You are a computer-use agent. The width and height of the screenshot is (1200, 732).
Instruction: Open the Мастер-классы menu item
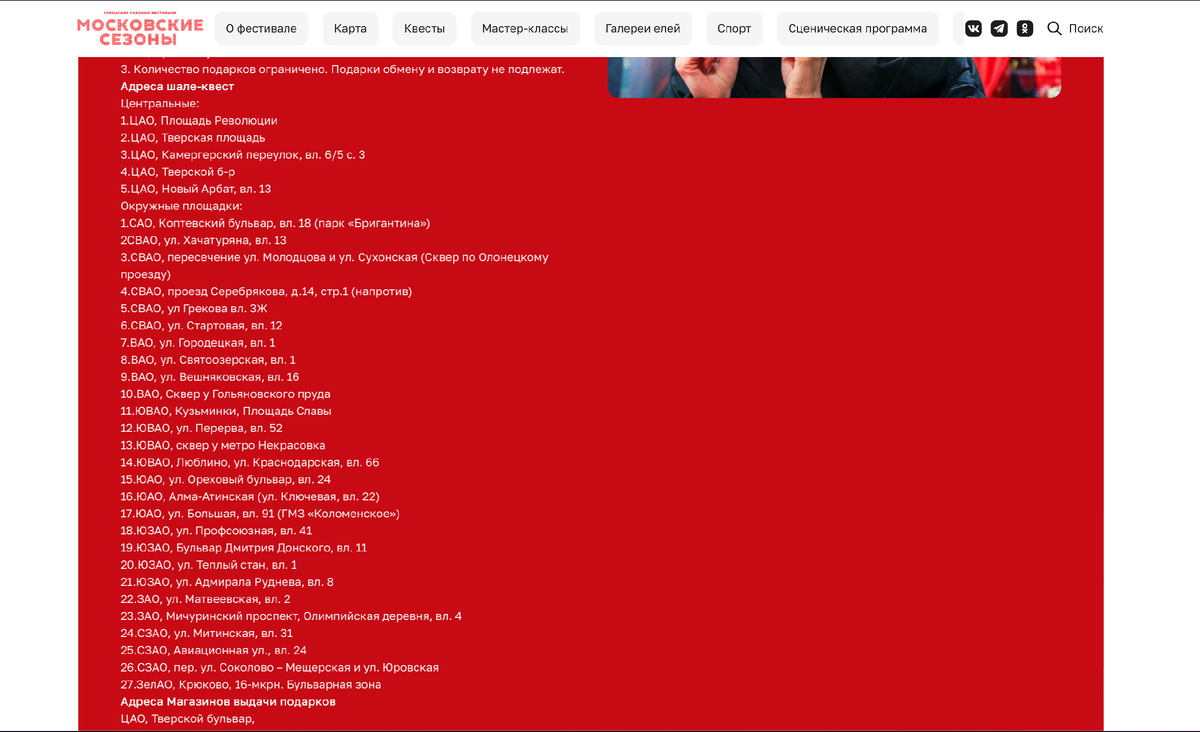pyautogui.click(x=525, y=29)
